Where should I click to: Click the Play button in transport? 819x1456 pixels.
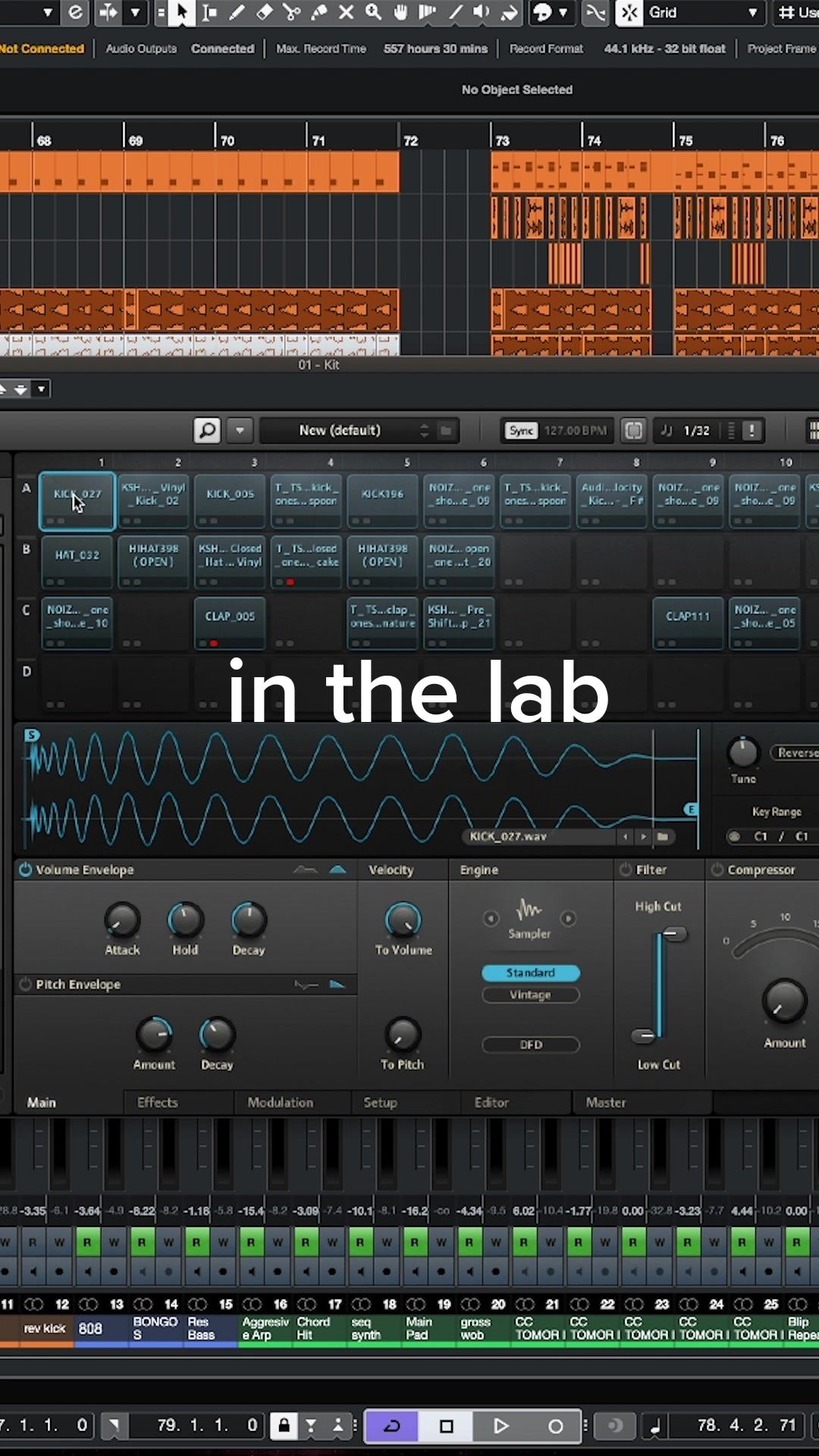tap(500, 1426)
